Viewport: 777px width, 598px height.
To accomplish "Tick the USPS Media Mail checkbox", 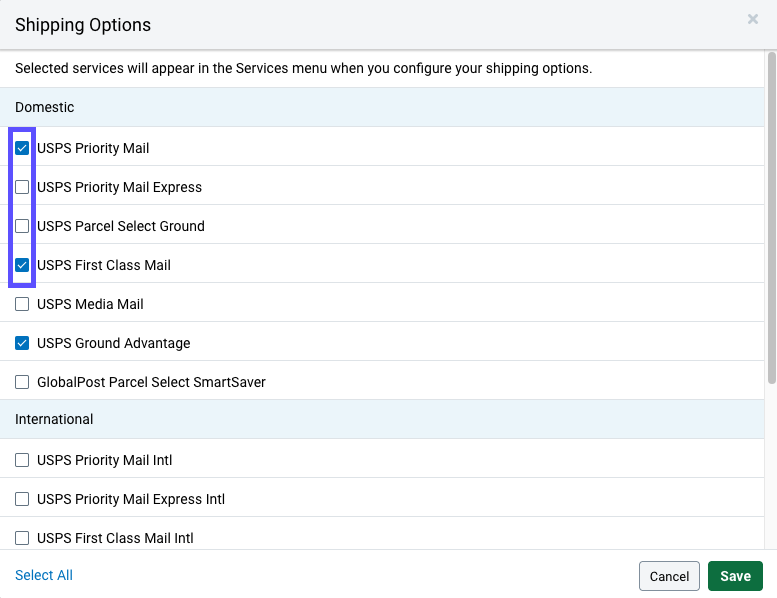I will [22, 304].
